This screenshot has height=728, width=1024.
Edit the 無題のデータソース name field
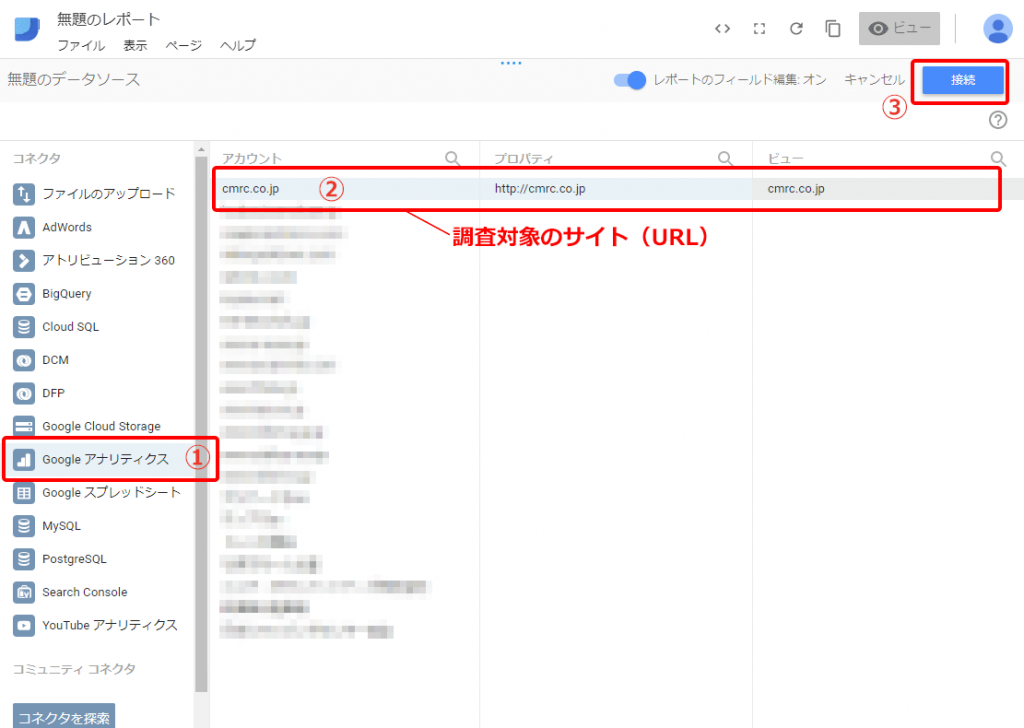coord(74,80)
